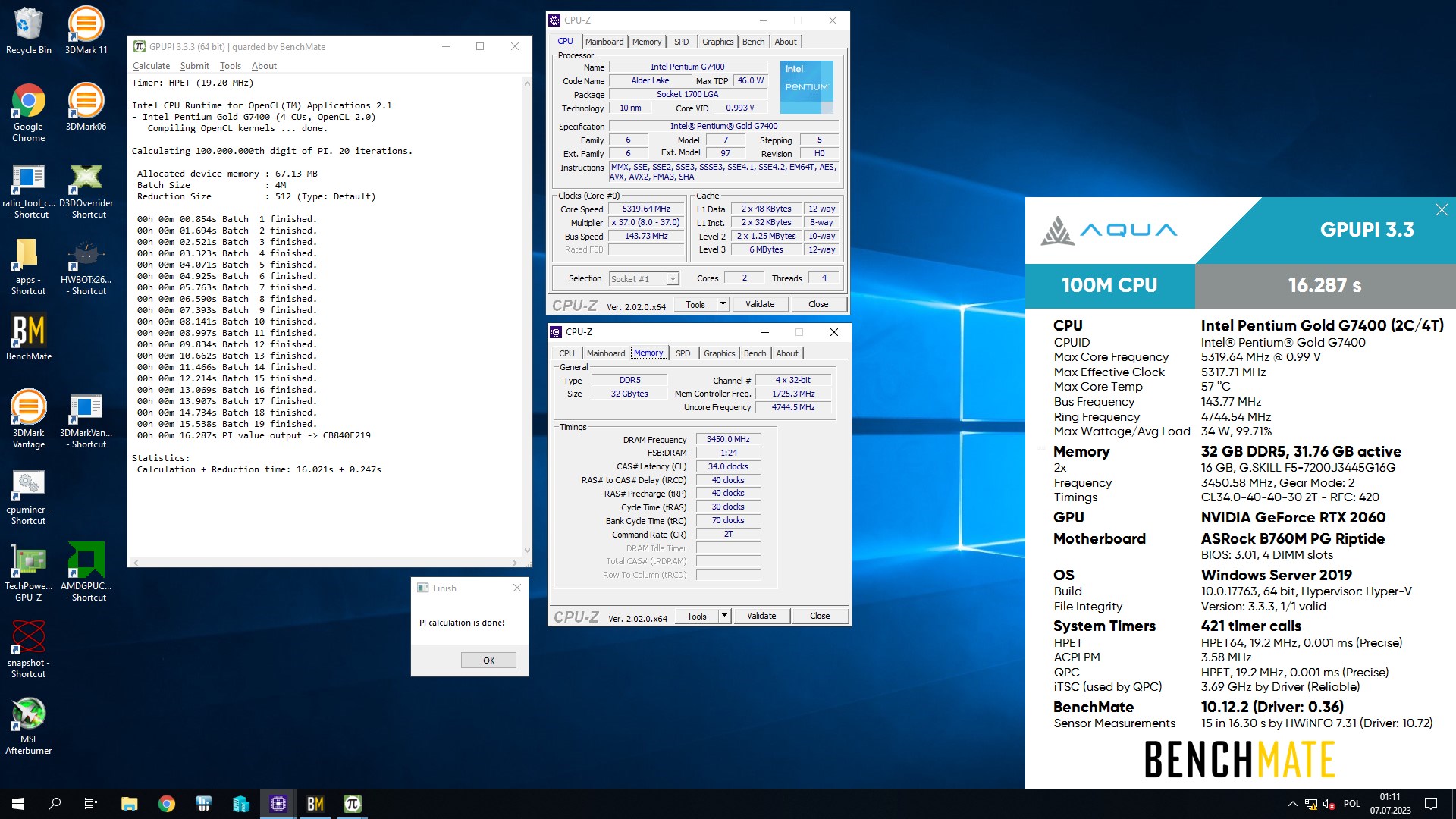Click OK in Finish dialog

tap(488, 661)
